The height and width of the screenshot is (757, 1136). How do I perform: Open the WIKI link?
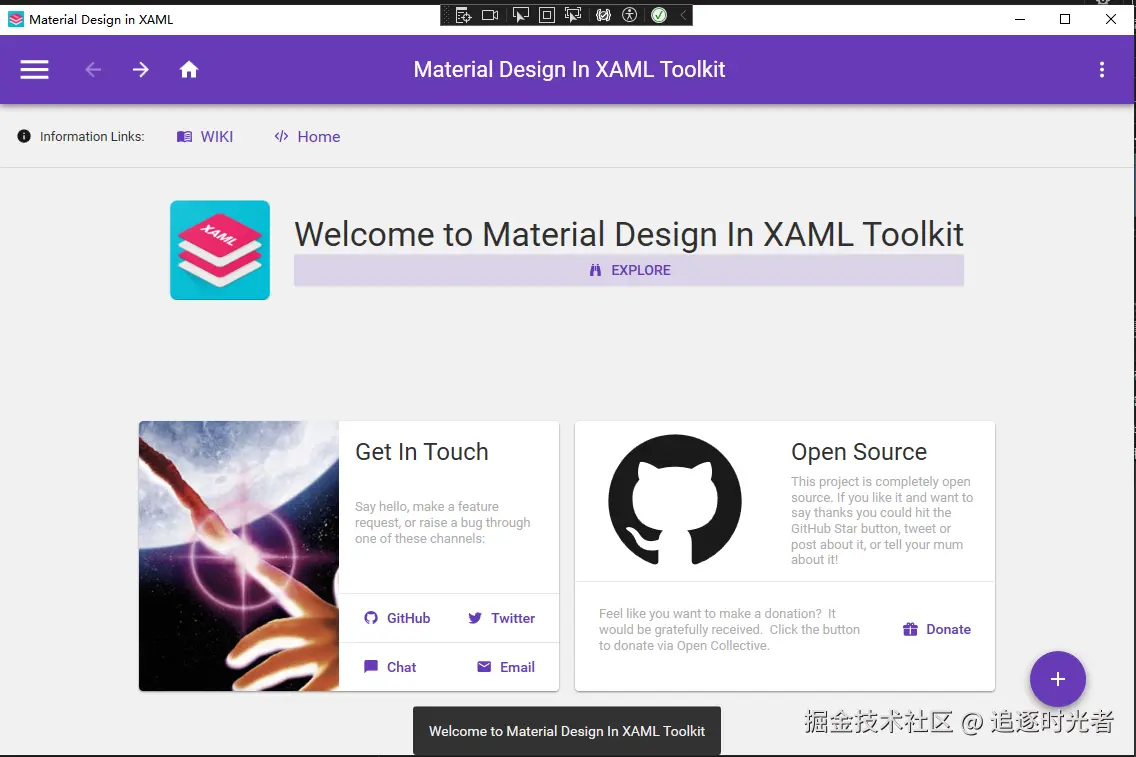click(205, 137)
